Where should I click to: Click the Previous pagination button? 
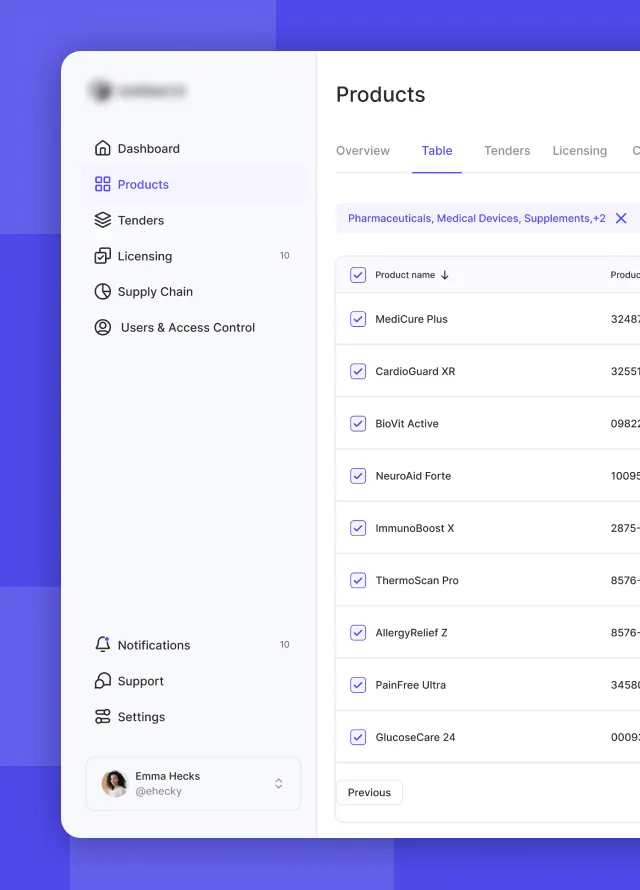[369, 792]
